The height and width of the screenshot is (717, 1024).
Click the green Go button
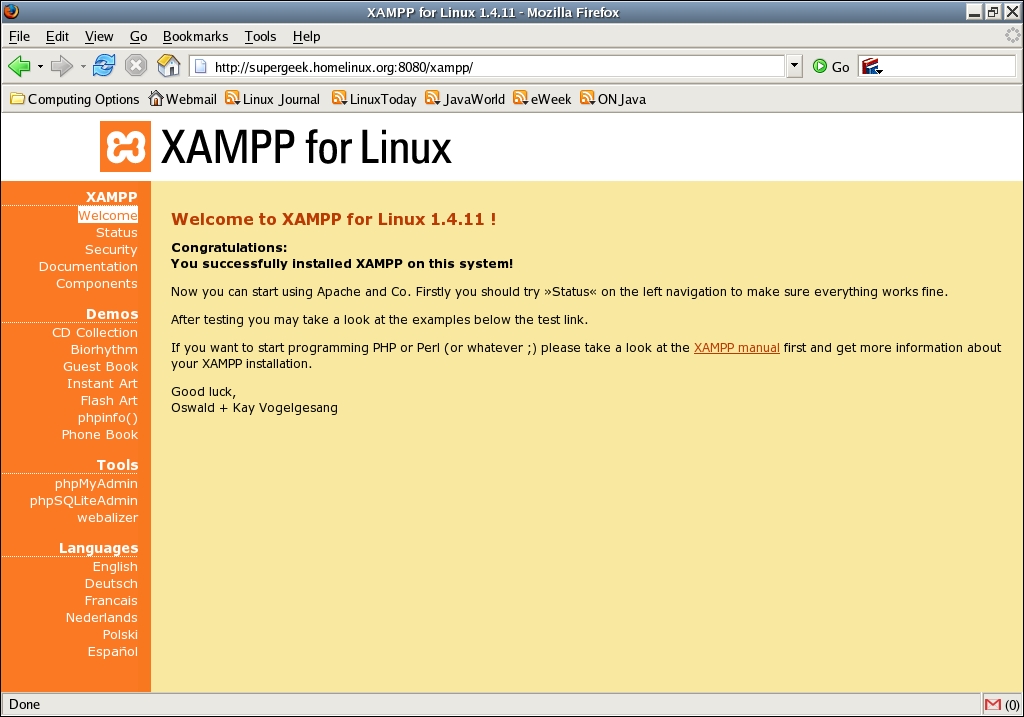tap(831, 67)
